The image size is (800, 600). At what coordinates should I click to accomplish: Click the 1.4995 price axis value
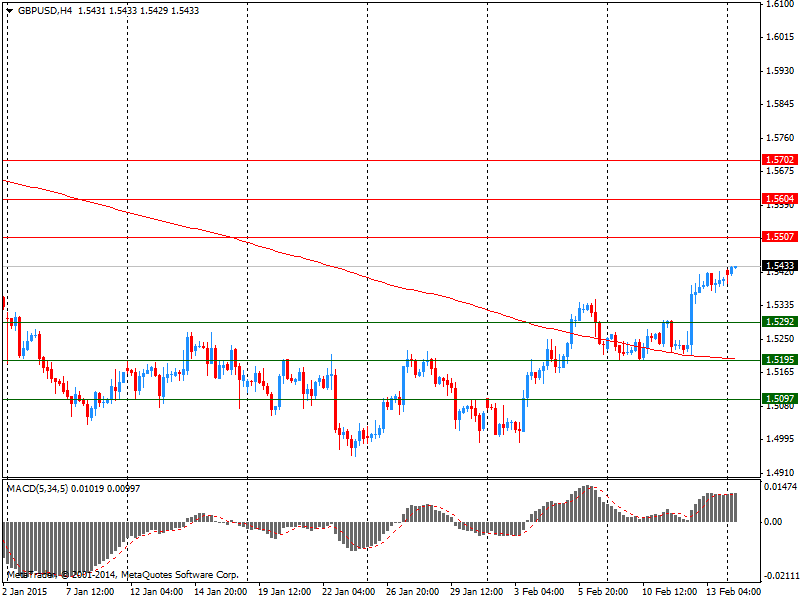780,439
